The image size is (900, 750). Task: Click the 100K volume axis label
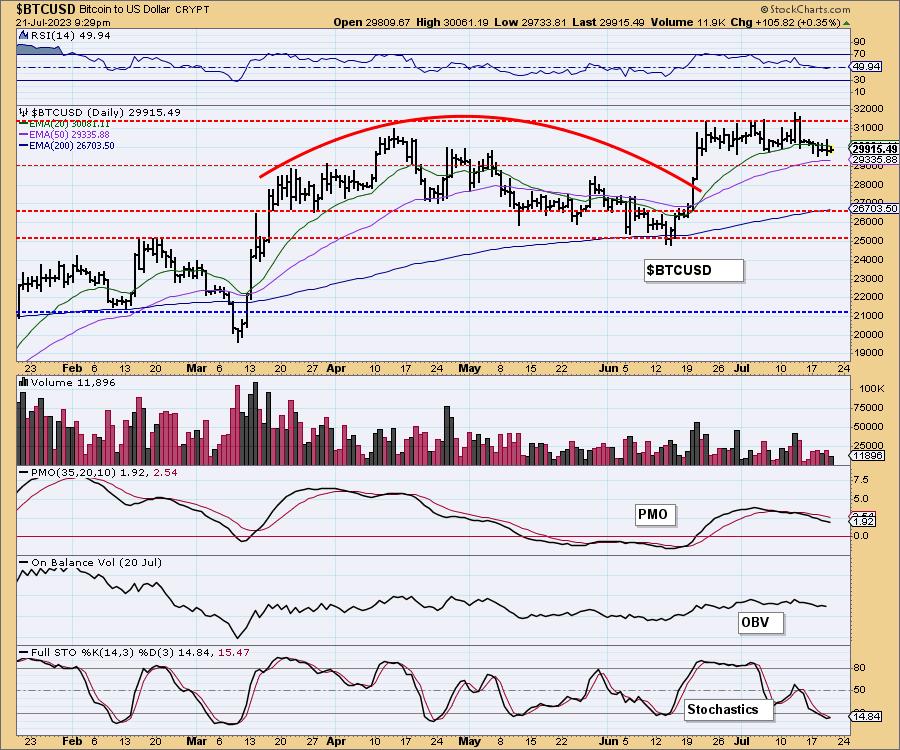[871, 389]
